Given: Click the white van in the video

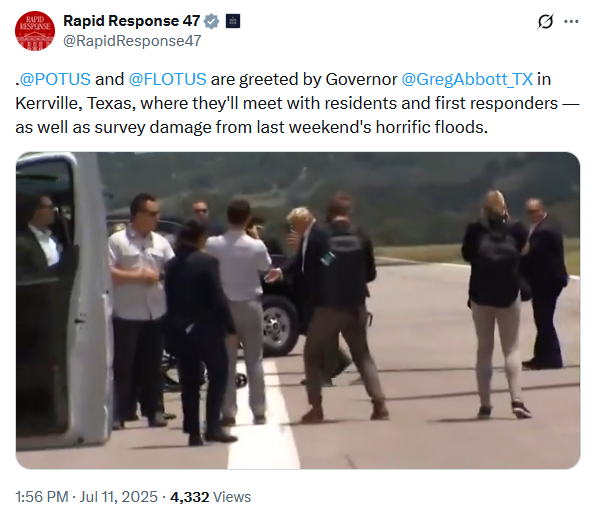Looking at the screenshot, I should point(62,301).
